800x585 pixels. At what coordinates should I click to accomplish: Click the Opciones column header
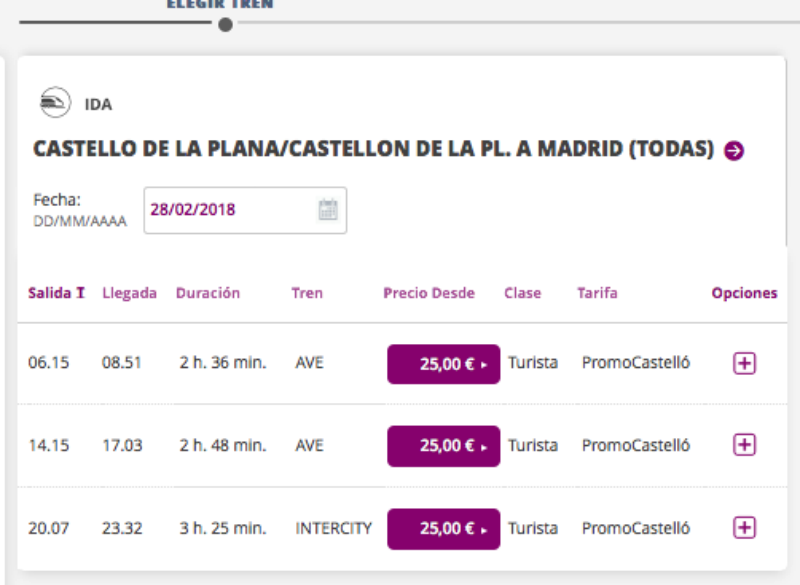[744, 293]
